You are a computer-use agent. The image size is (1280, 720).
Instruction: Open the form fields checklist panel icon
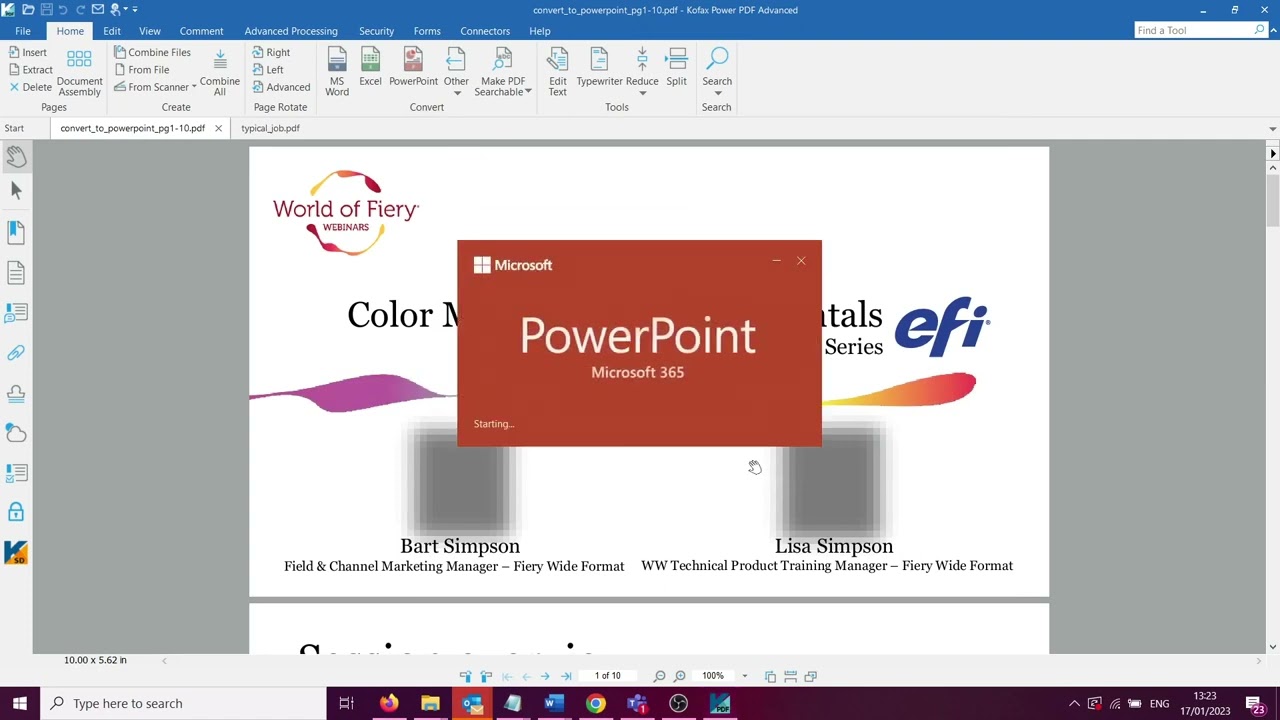16,473
